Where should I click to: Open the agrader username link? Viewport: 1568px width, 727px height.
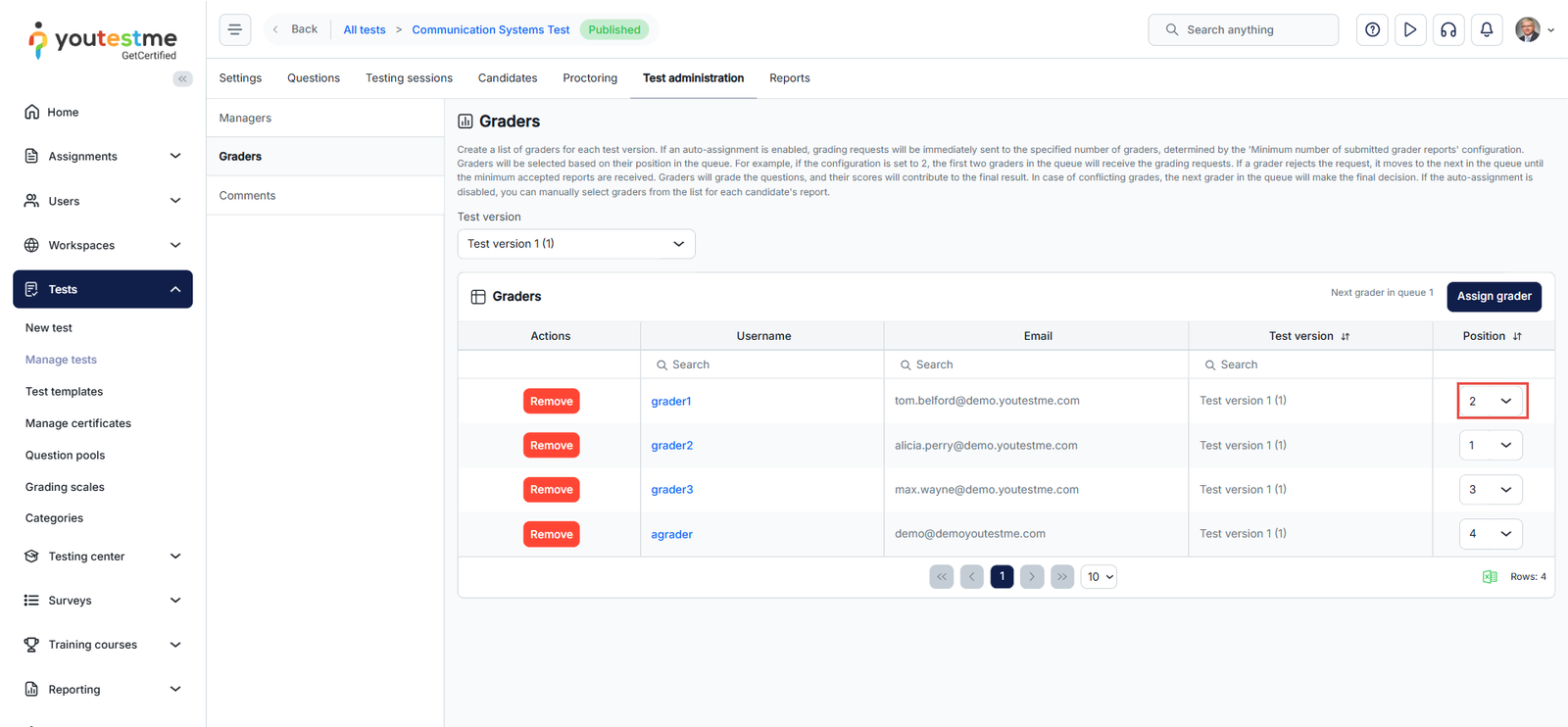(671, 534)
